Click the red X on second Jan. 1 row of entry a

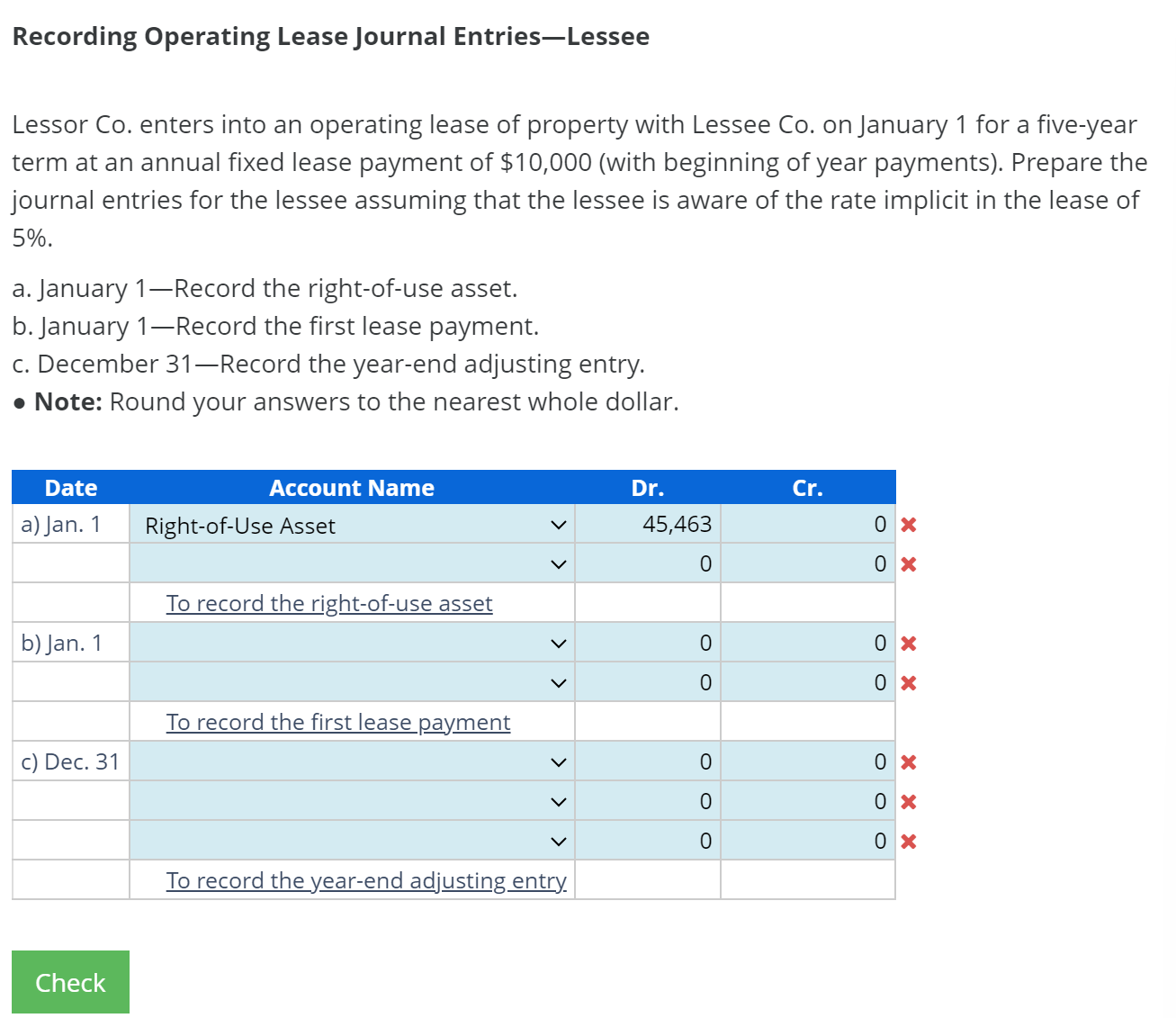click(x=909, y=563)
